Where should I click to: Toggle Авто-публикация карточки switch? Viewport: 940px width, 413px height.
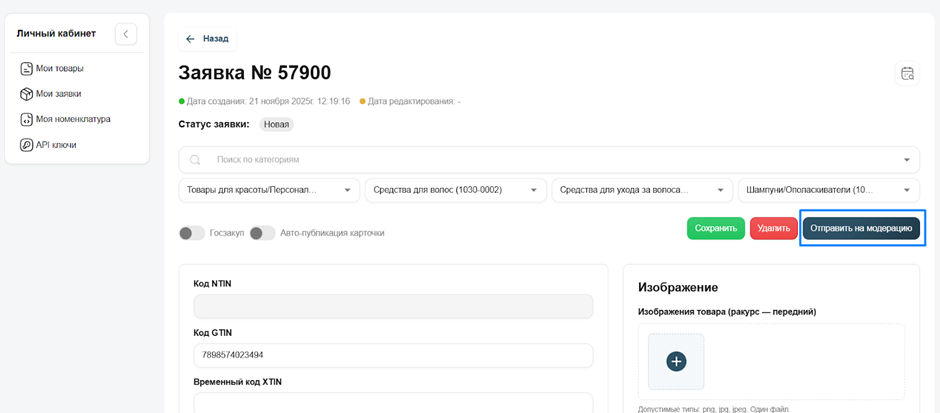pos(262,233)
